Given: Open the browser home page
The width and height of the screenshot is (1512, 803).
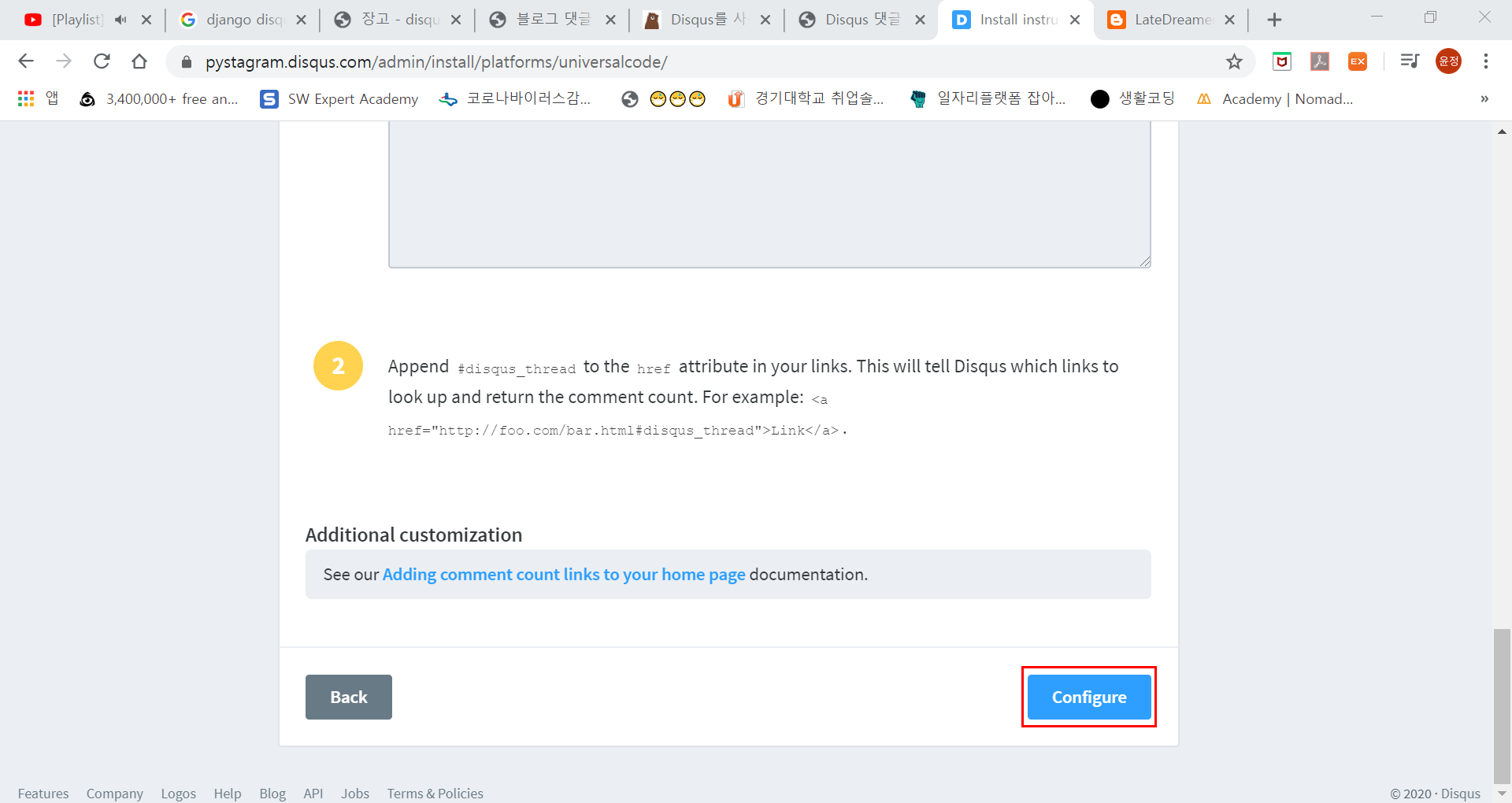Looking at the screenshot, I should tap(139, 61).
